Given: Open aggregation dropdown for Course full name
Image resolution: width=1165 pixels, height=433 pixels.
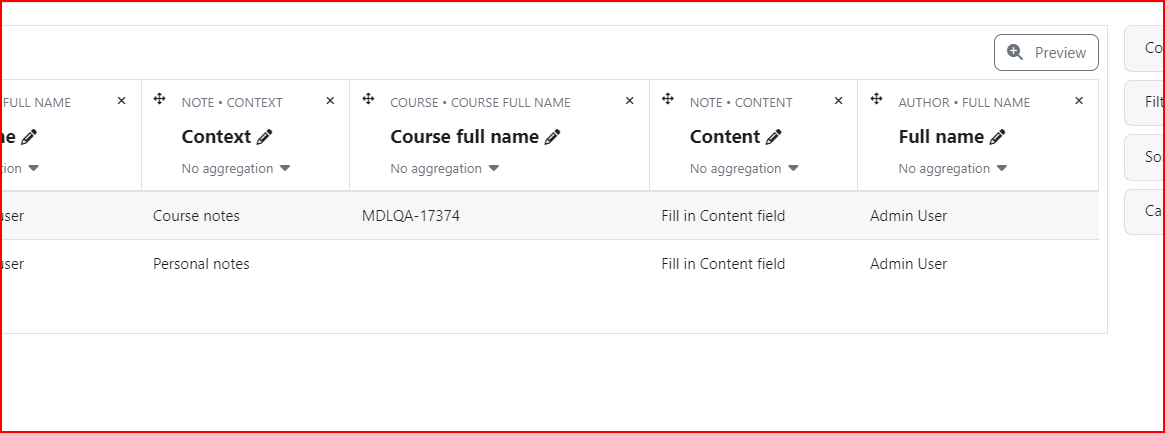Looking at the screenshot, I should pos(444,169).
